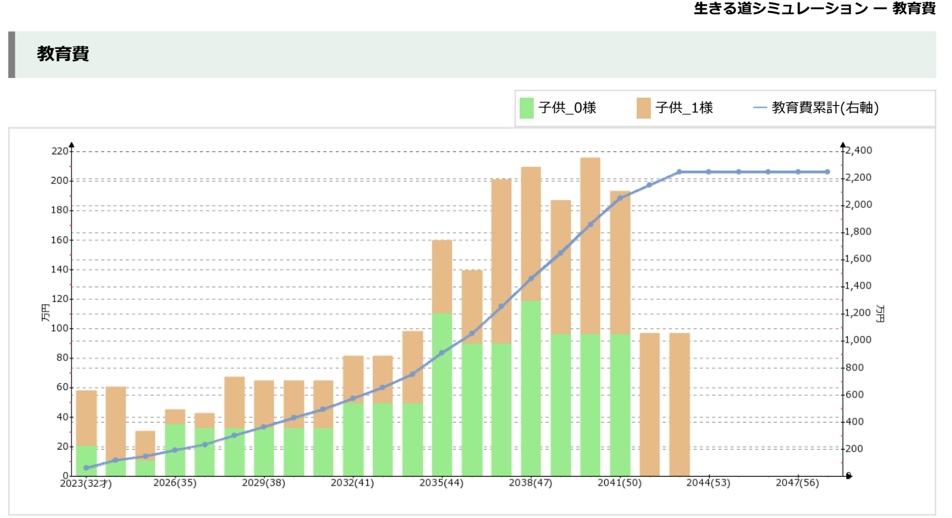The width and height of the screenshot is (952, 518).
Task: Click the 2023(32才) x-axis label
Action: pyautogui.click(x=86, y=483)
